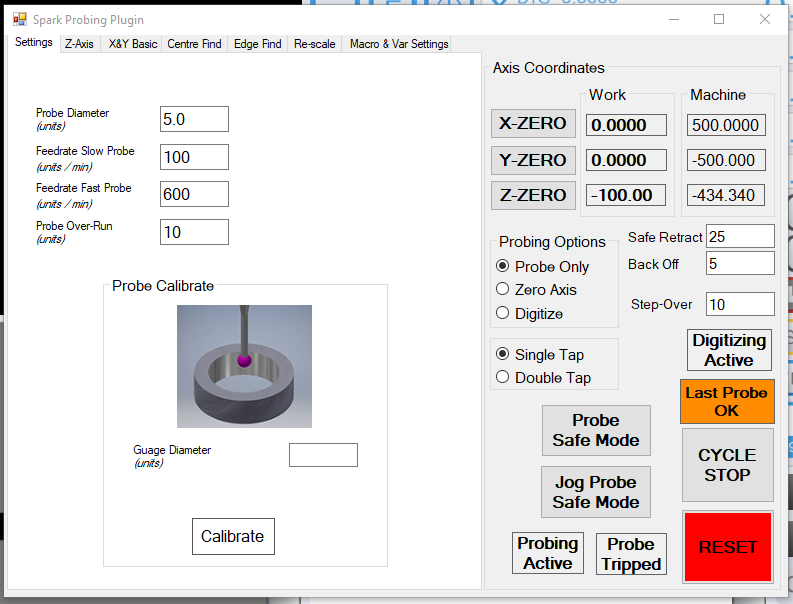Screen dimensions: 793x604
Task: Switch to the Settings tab
Action: pyautogui.click(x=33, y=42)
